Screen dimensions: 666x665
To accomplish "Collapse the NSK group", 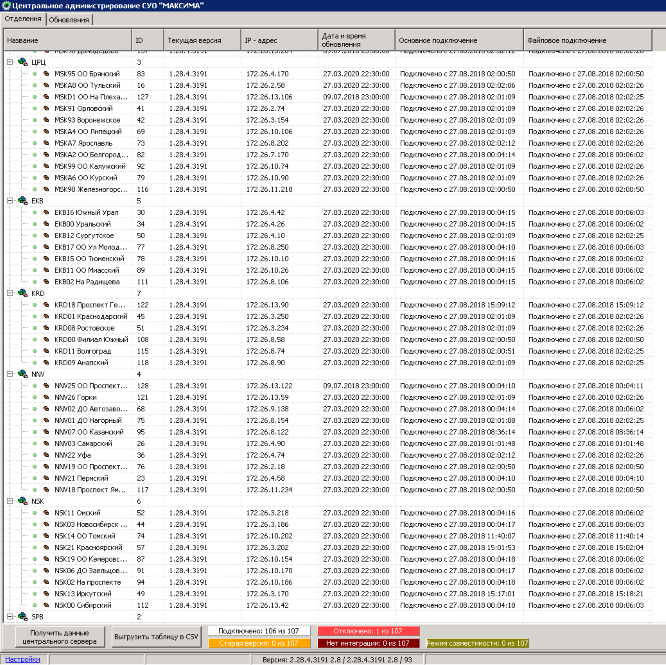I will (x=10, y=501).
